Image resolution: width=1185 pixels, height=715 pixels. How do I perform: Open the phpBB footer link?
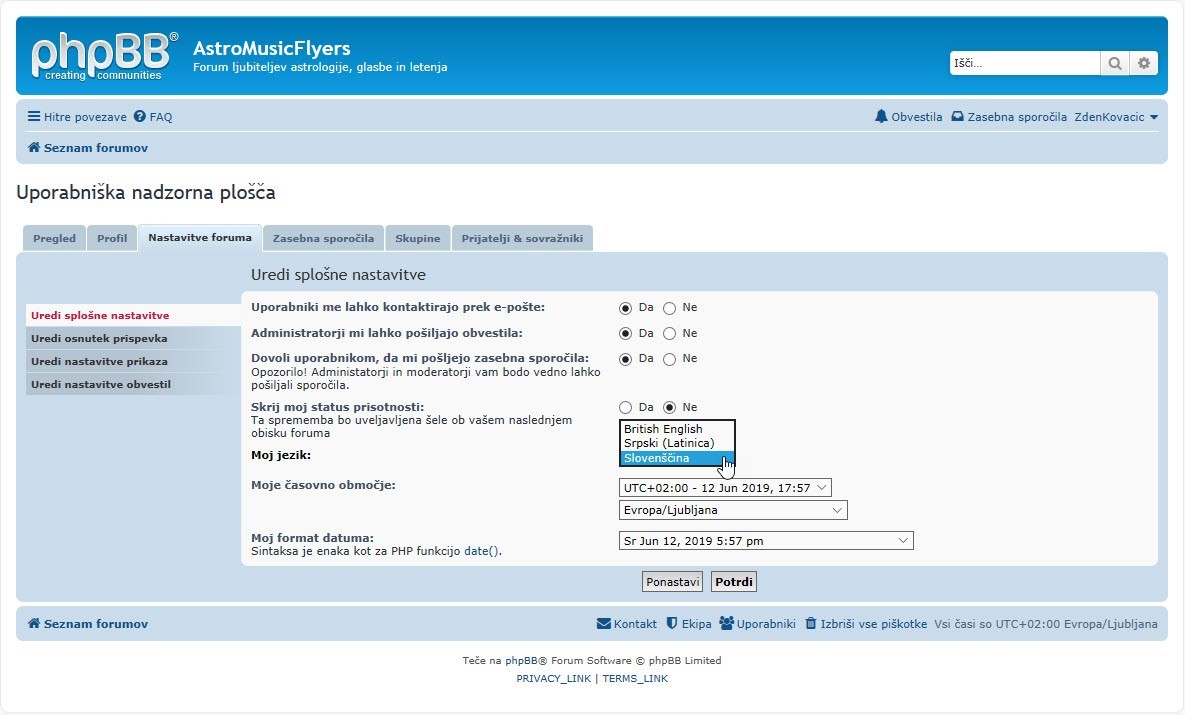point(521,661)
